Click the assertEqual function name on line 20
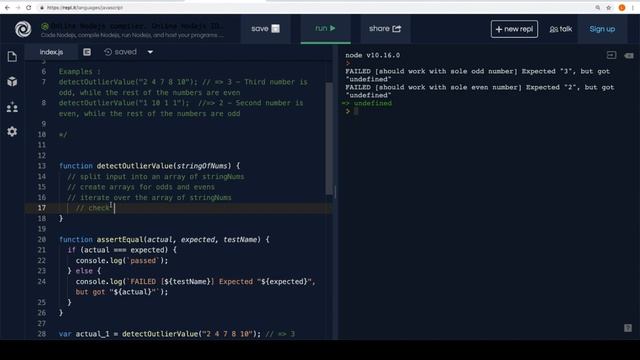 tap(120, 240)
